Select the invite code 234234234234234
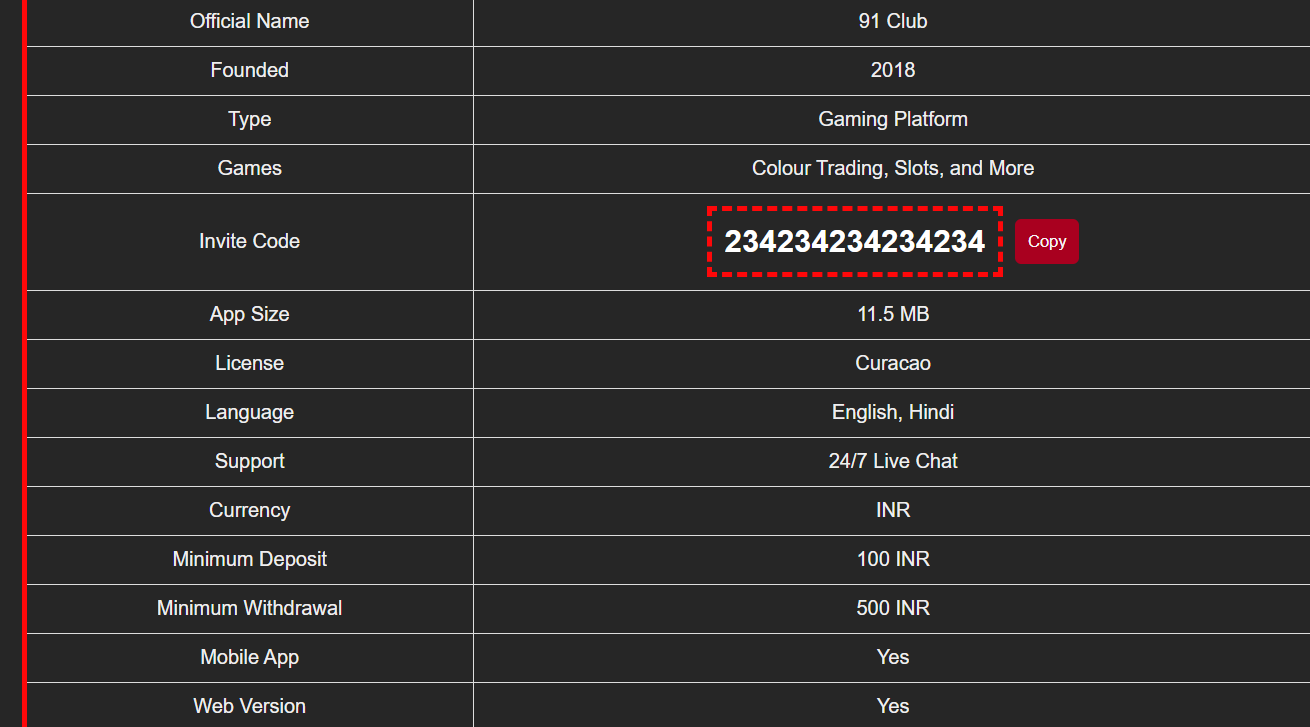Screen dimensions: 1310x727 pyautogui.click(x=853, y=241)
